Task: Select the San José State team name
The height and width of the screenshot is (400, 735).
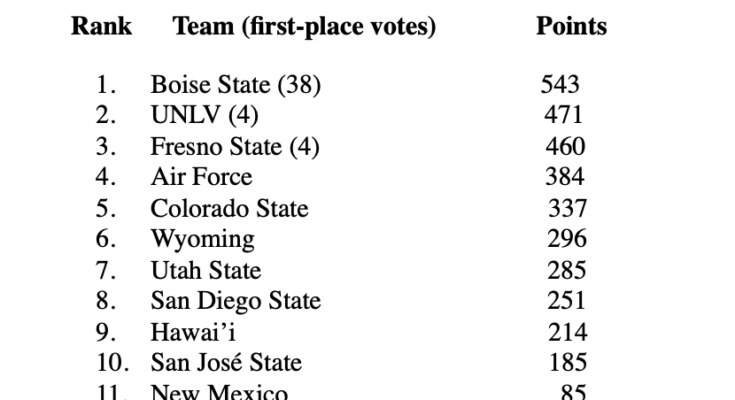Action: 226,363
